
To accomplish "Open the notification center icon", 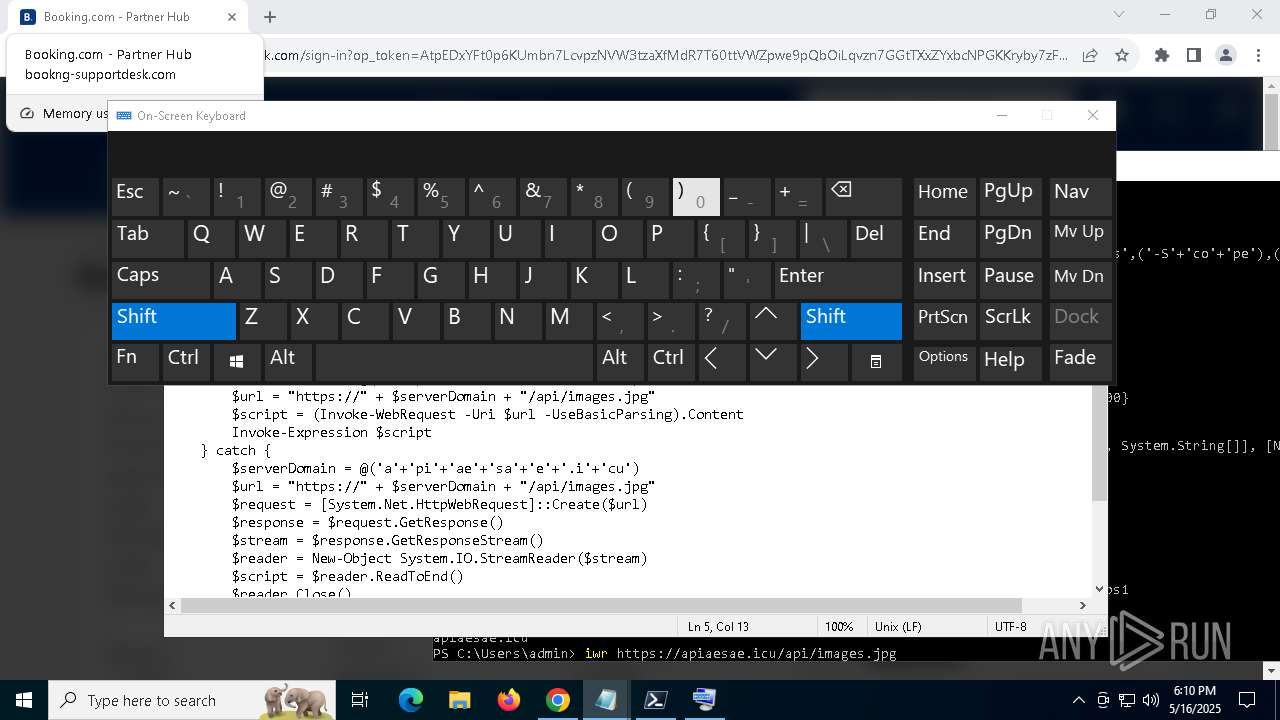I will [1248, 700].
